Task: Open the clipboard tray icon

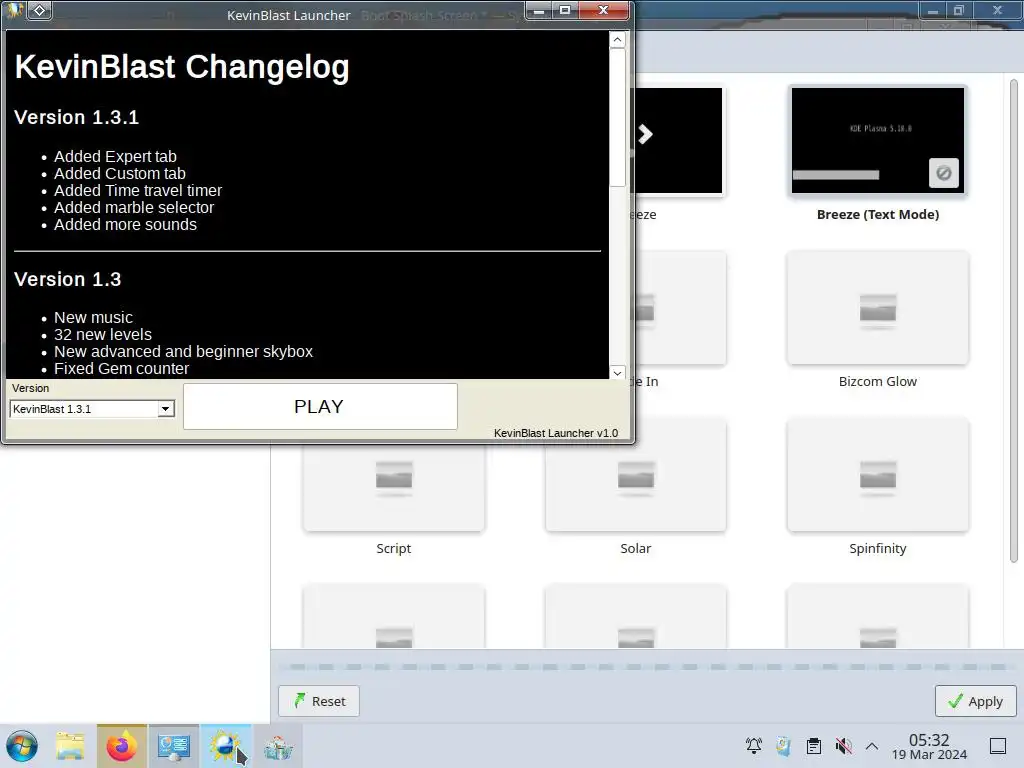Action: (814, 746)
